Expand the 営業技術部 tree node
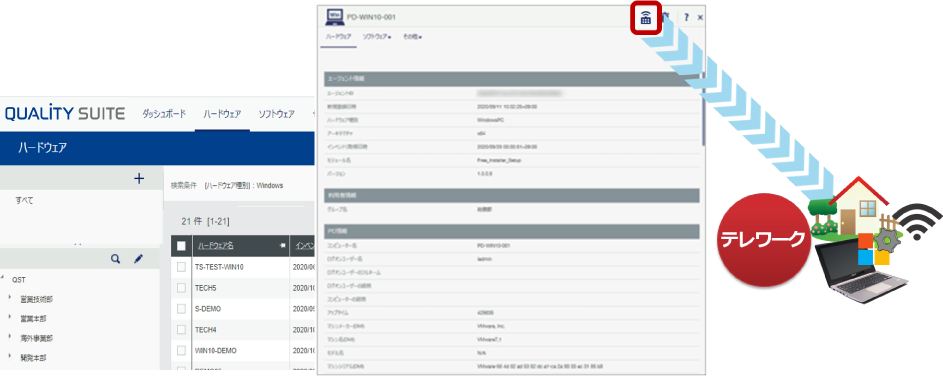Screen dimensions: 943x378 10,298
